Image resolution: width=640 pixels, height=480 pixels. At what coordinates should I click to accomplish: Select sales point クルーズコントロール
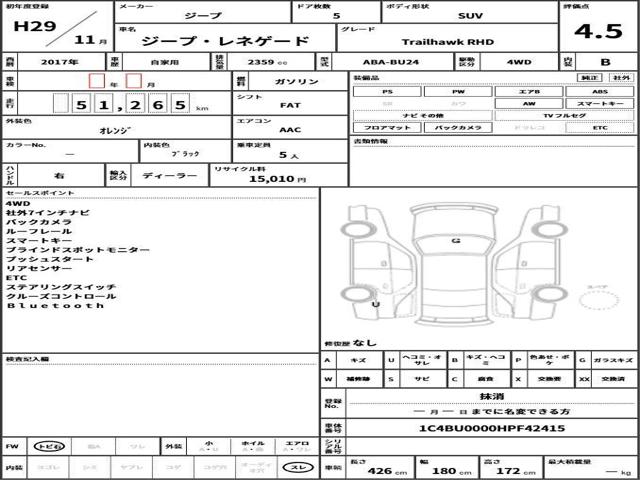pyautogui.click(x=61, y=296)
